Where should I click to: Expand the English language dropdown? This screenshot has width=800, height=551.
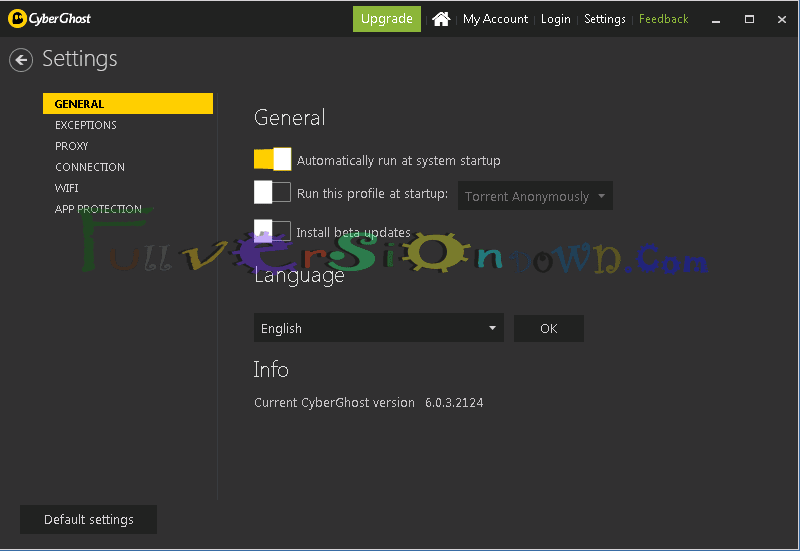[x=379, y=328]
